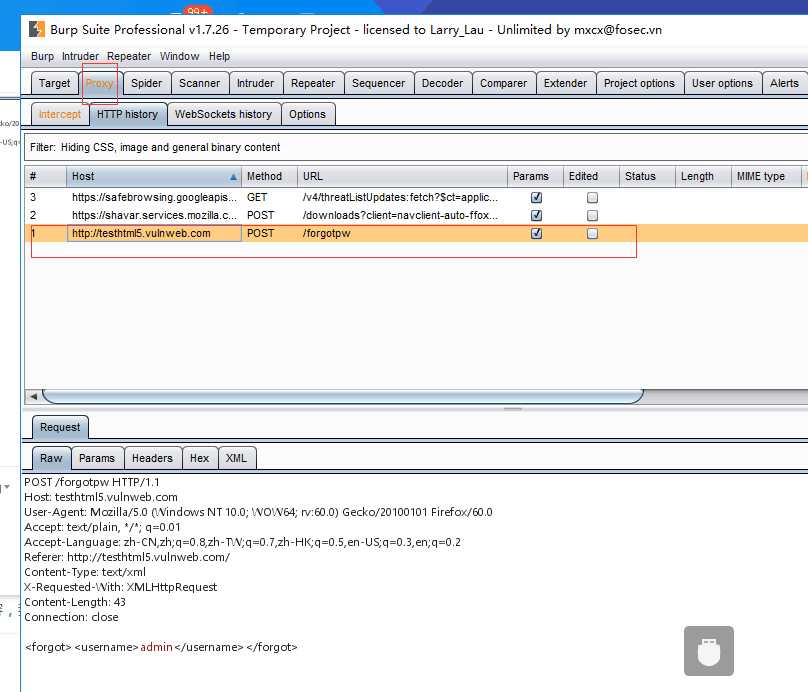Sort by the Host column header
Viewport: 808px width, 692px height.
[x=154, y=176]
